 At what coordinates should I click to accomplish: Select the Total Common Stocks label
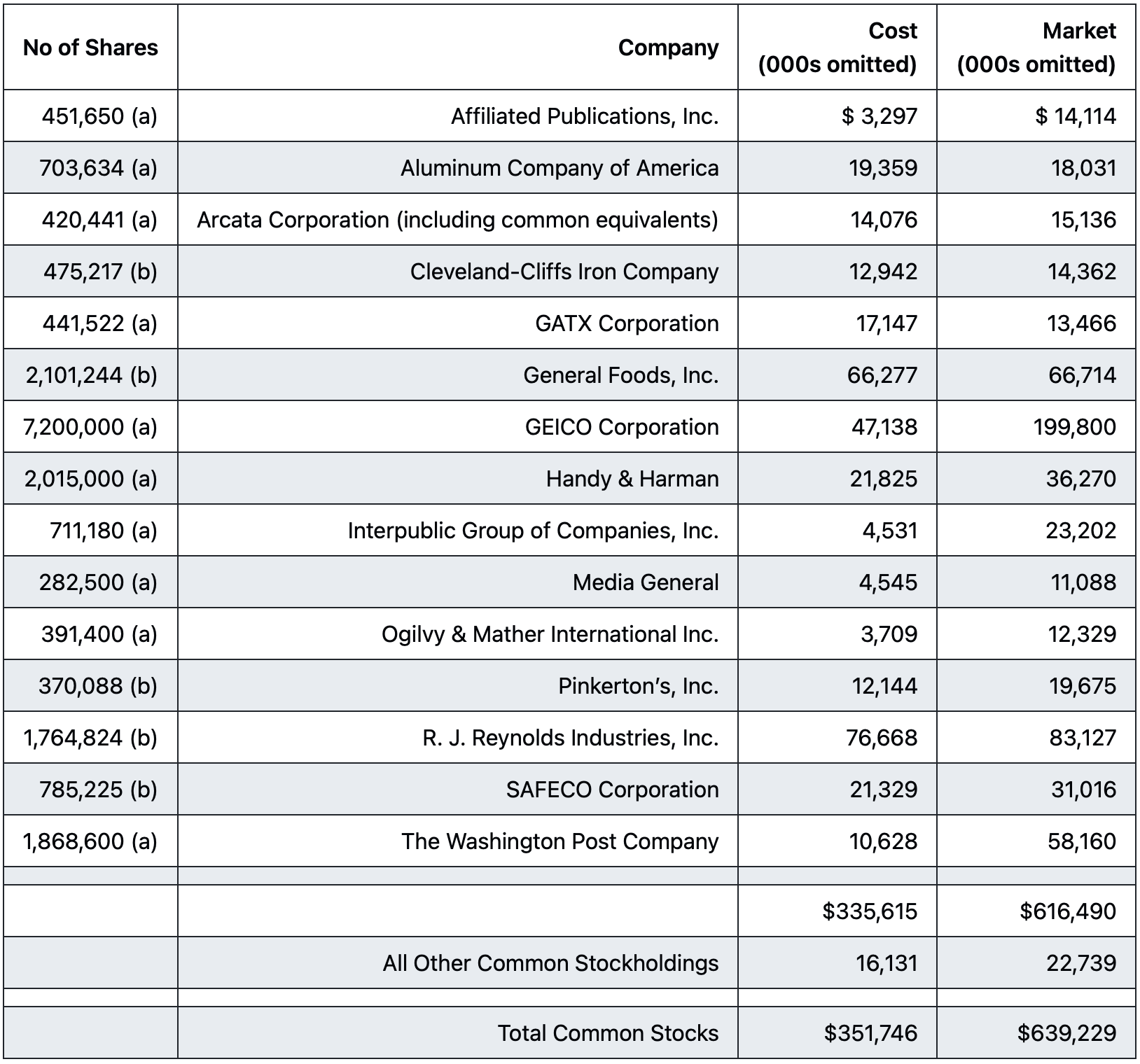[608, 1033]
